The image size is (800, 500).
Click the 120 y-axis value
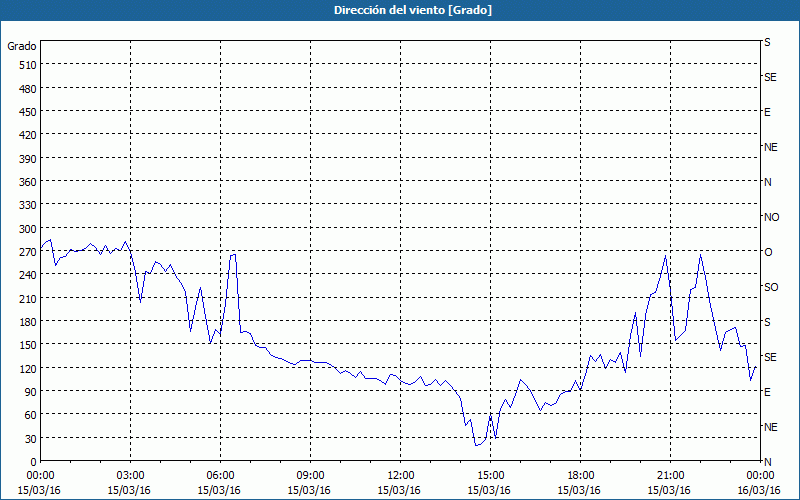(29, 369)
